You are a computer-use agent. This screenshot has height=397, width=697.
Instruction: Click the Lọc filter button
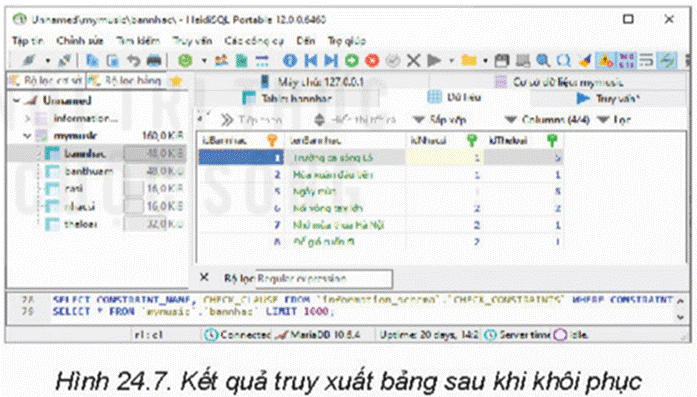pyautogui.click(x=614, y=120)
